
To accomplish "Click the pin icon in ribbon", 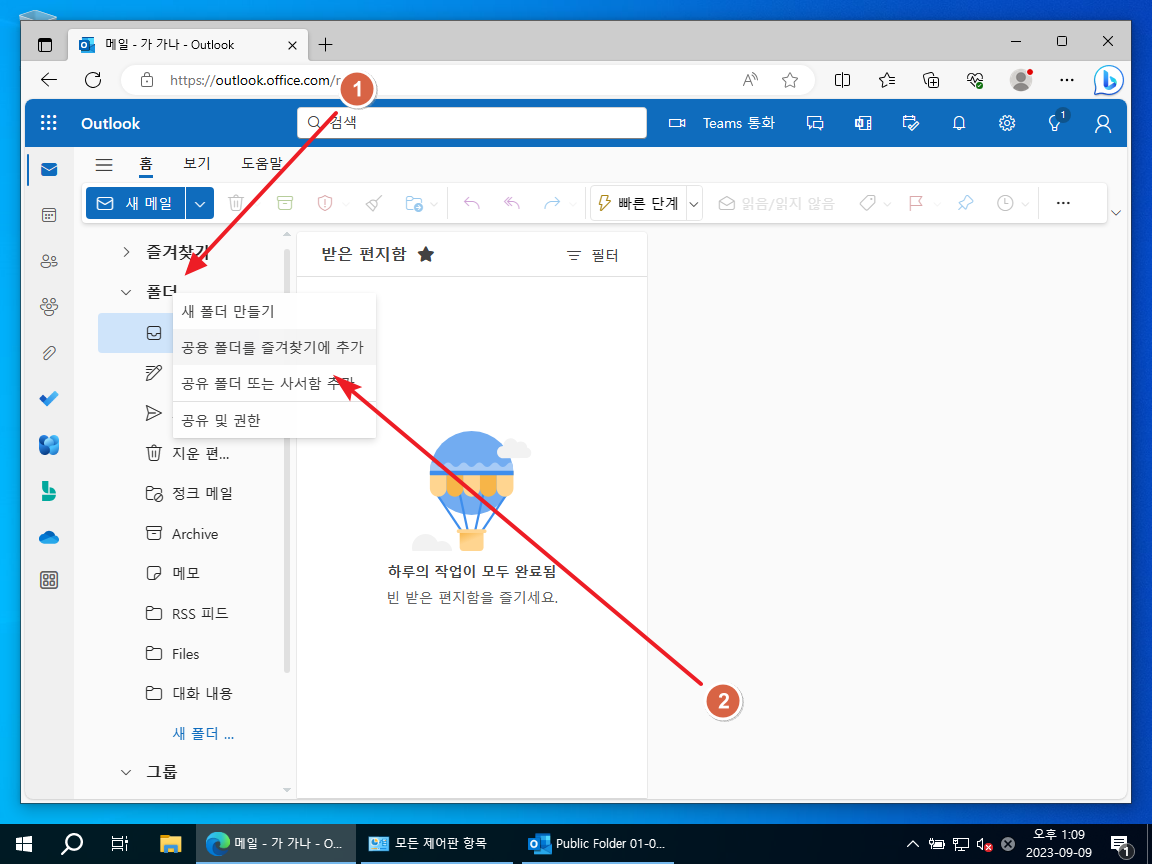I will (965, 203).
